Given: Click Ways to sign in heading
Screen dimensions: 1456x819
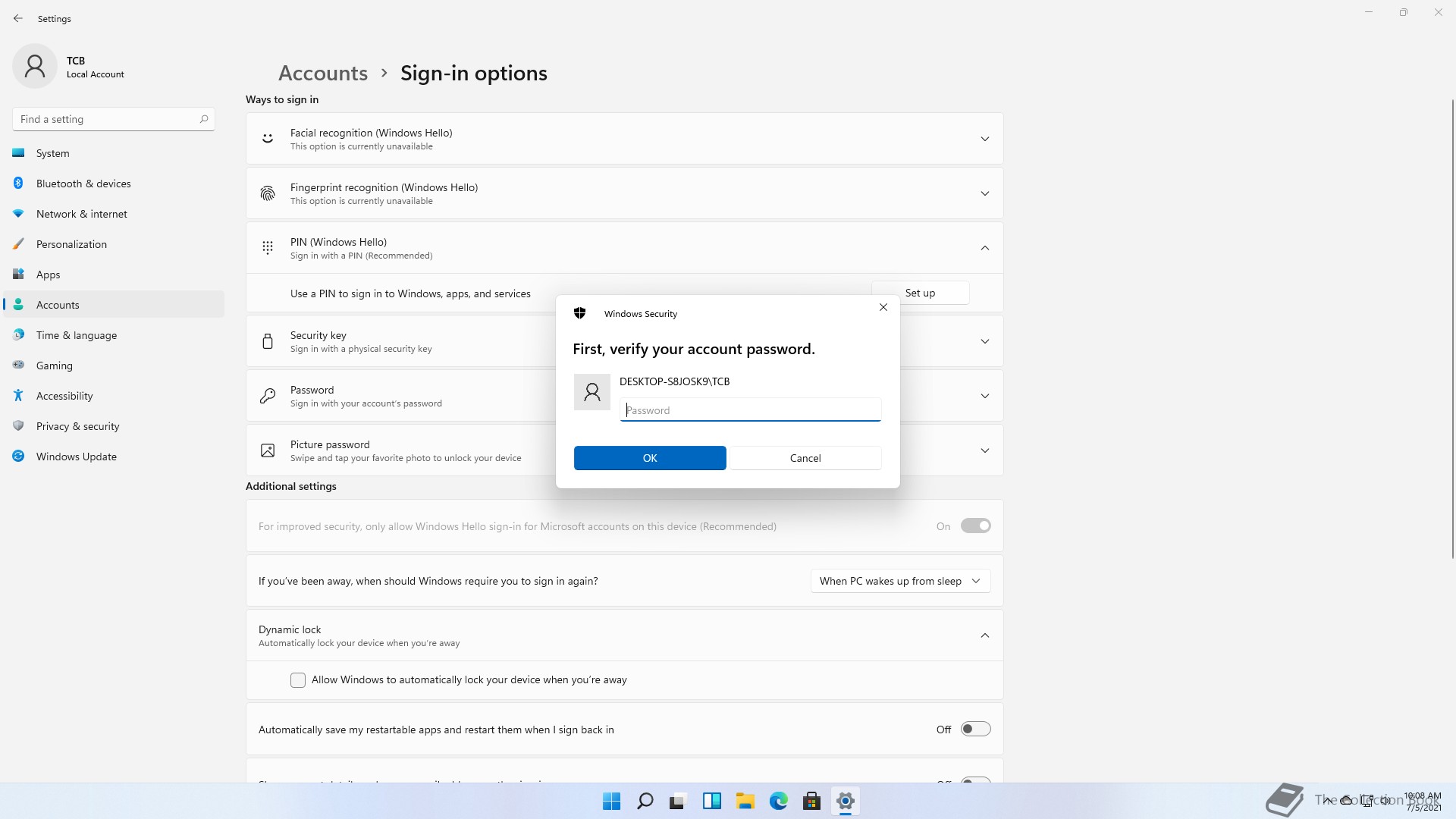Looking at the screenshot, I should (x=282, y=99).
